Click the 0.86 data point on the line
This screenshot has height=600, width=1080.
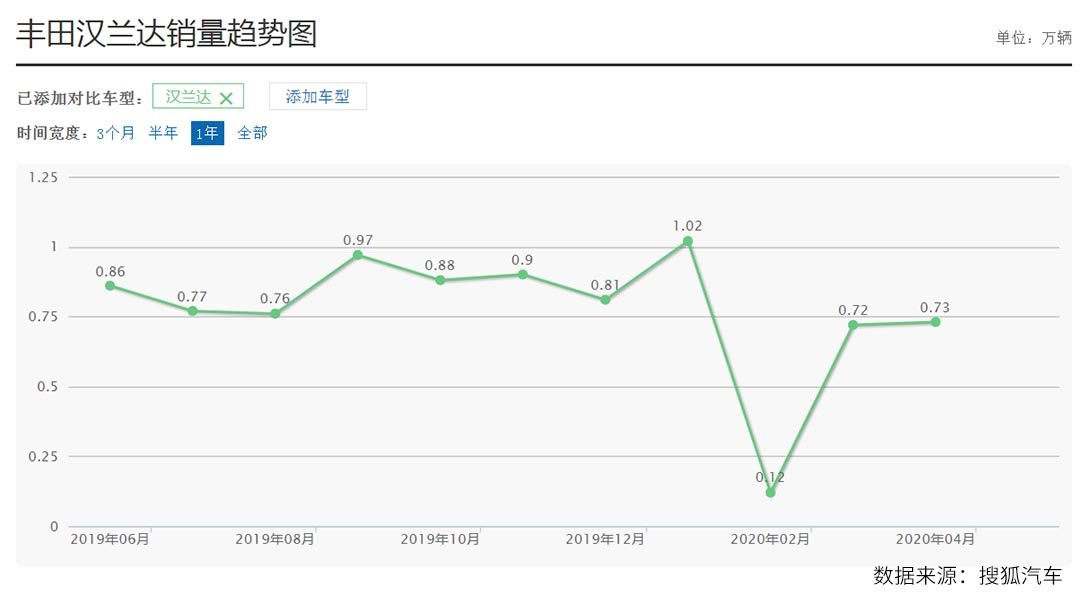coord(110,286)
